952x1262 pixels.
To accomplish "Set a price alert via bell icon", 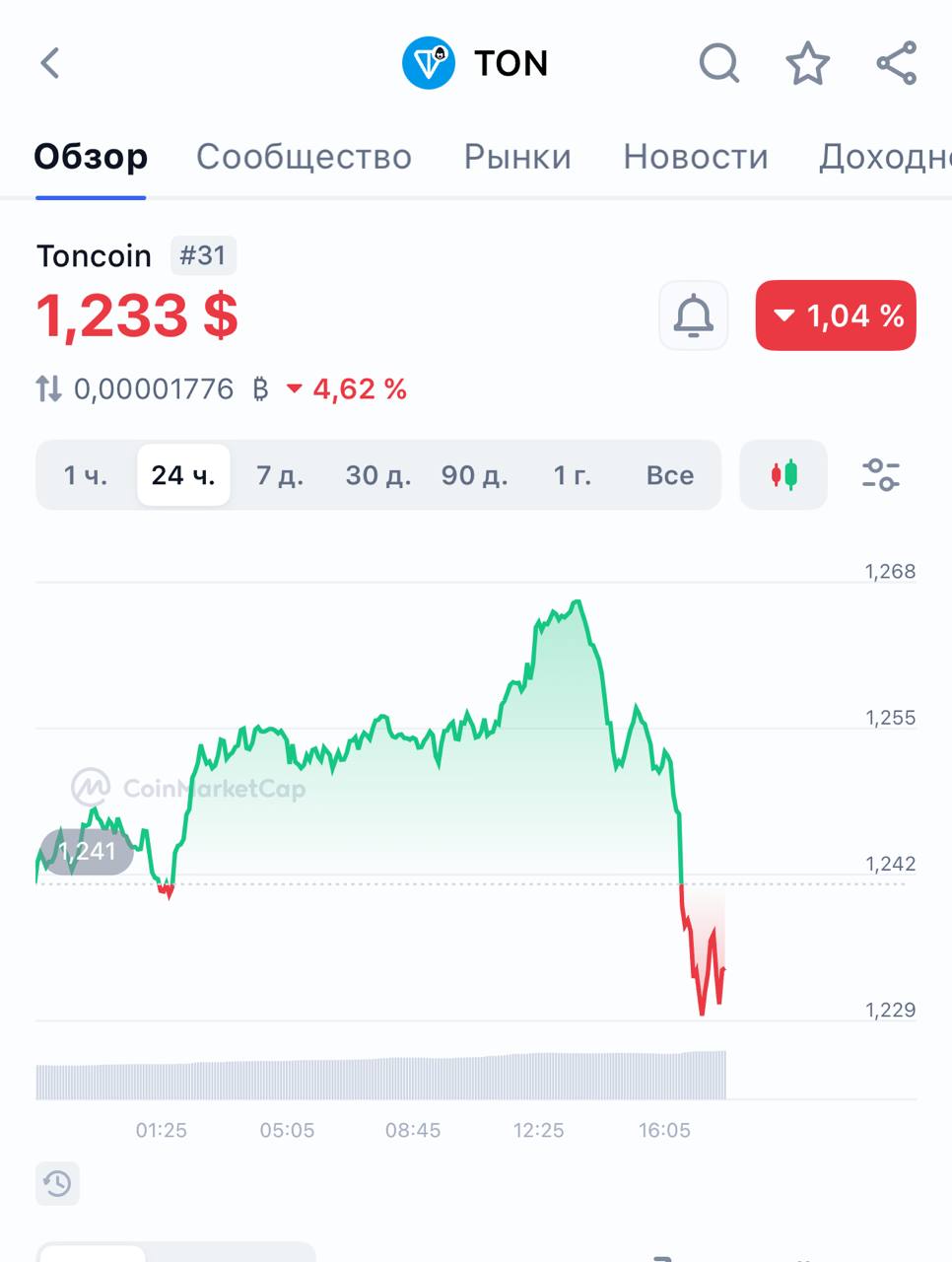I will (x=694, y=315).
